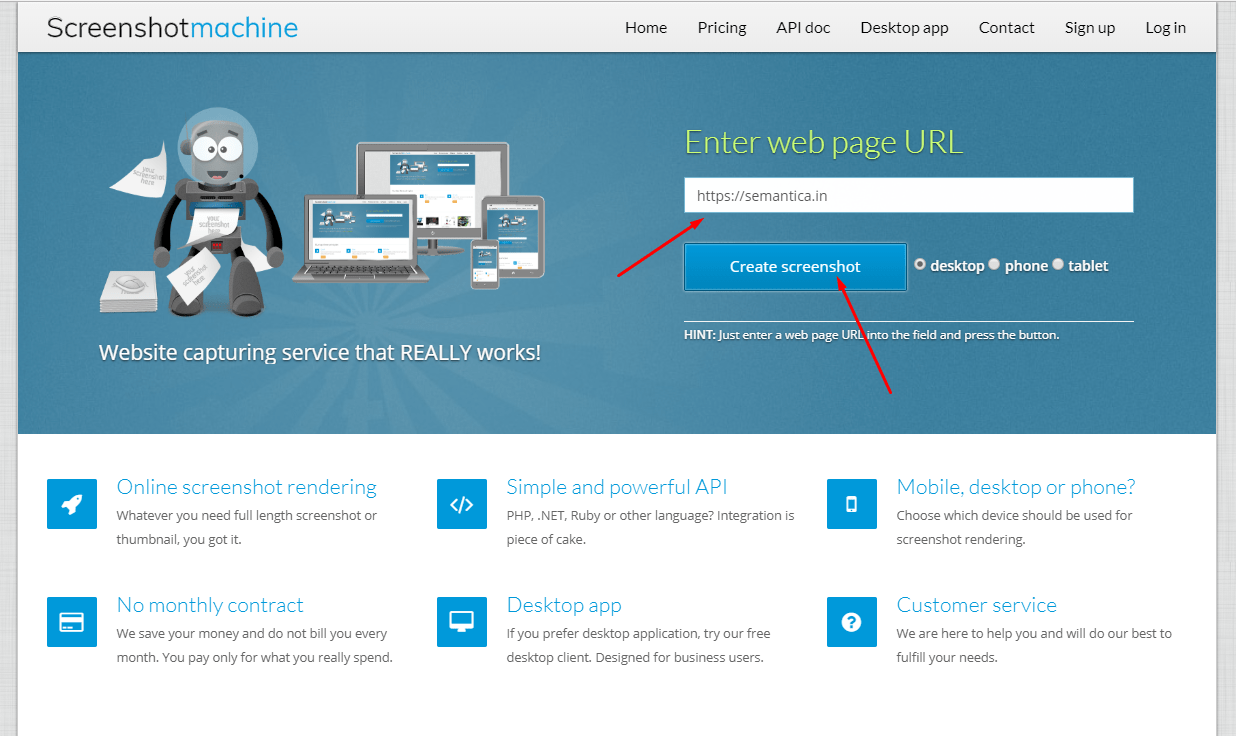Click the 'Whatever you need full length screenshot' description
Screen dimensions: 1236x736
(x=247, y=528)
